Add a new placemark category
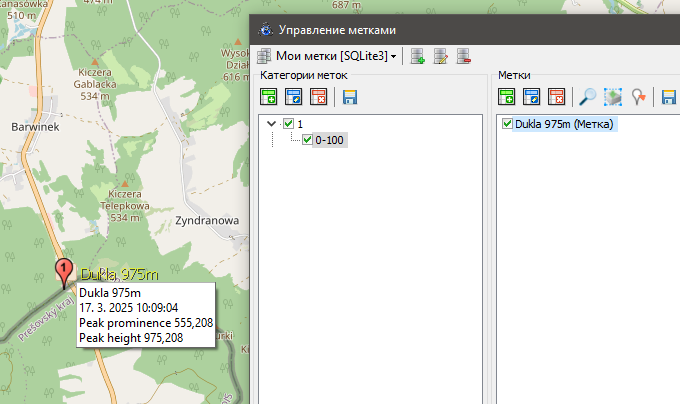680x404 pixels. click(x=268, y=97)
